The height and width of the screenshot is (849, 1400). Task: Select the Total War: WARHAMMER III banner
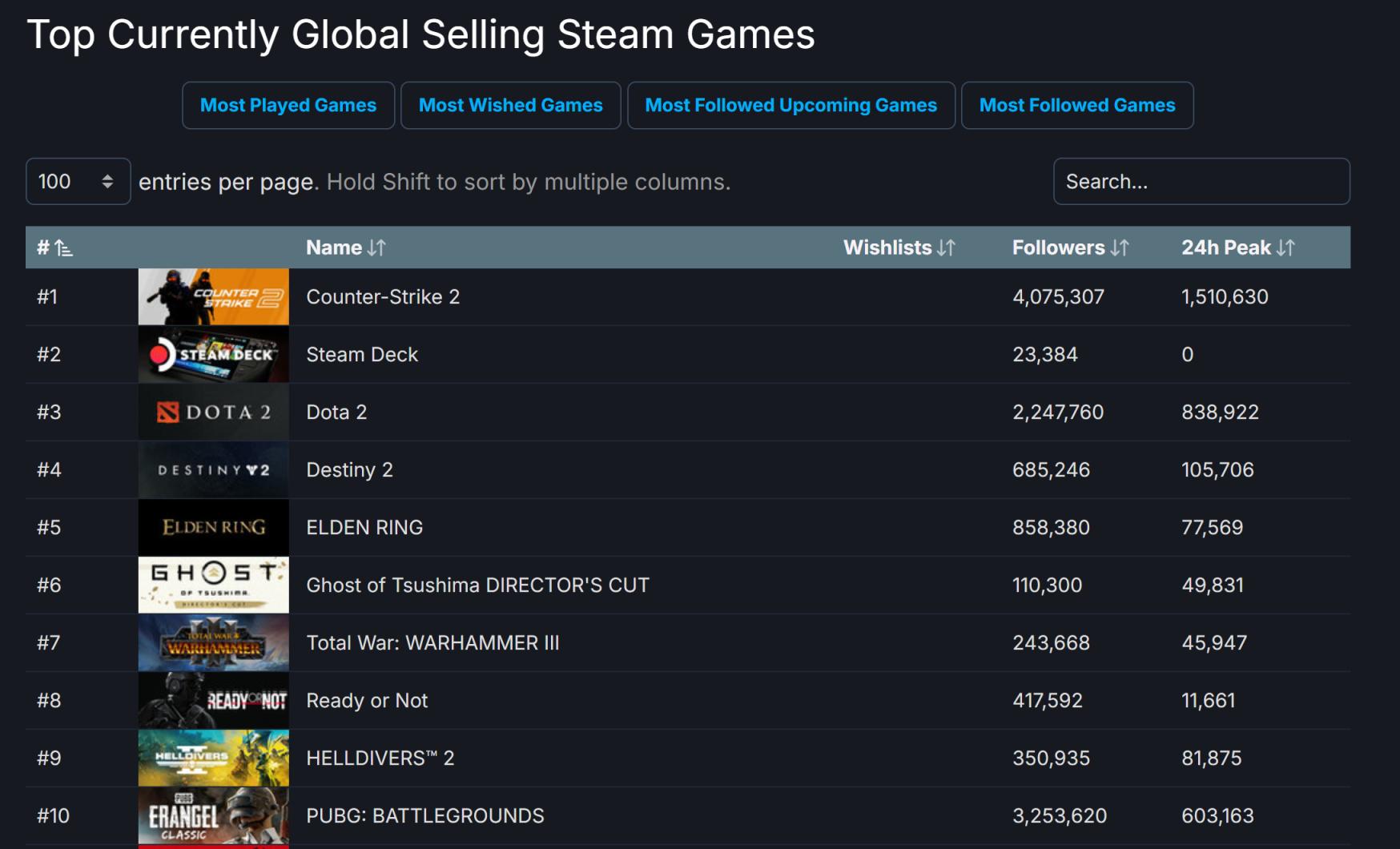(x=213, y=642)
